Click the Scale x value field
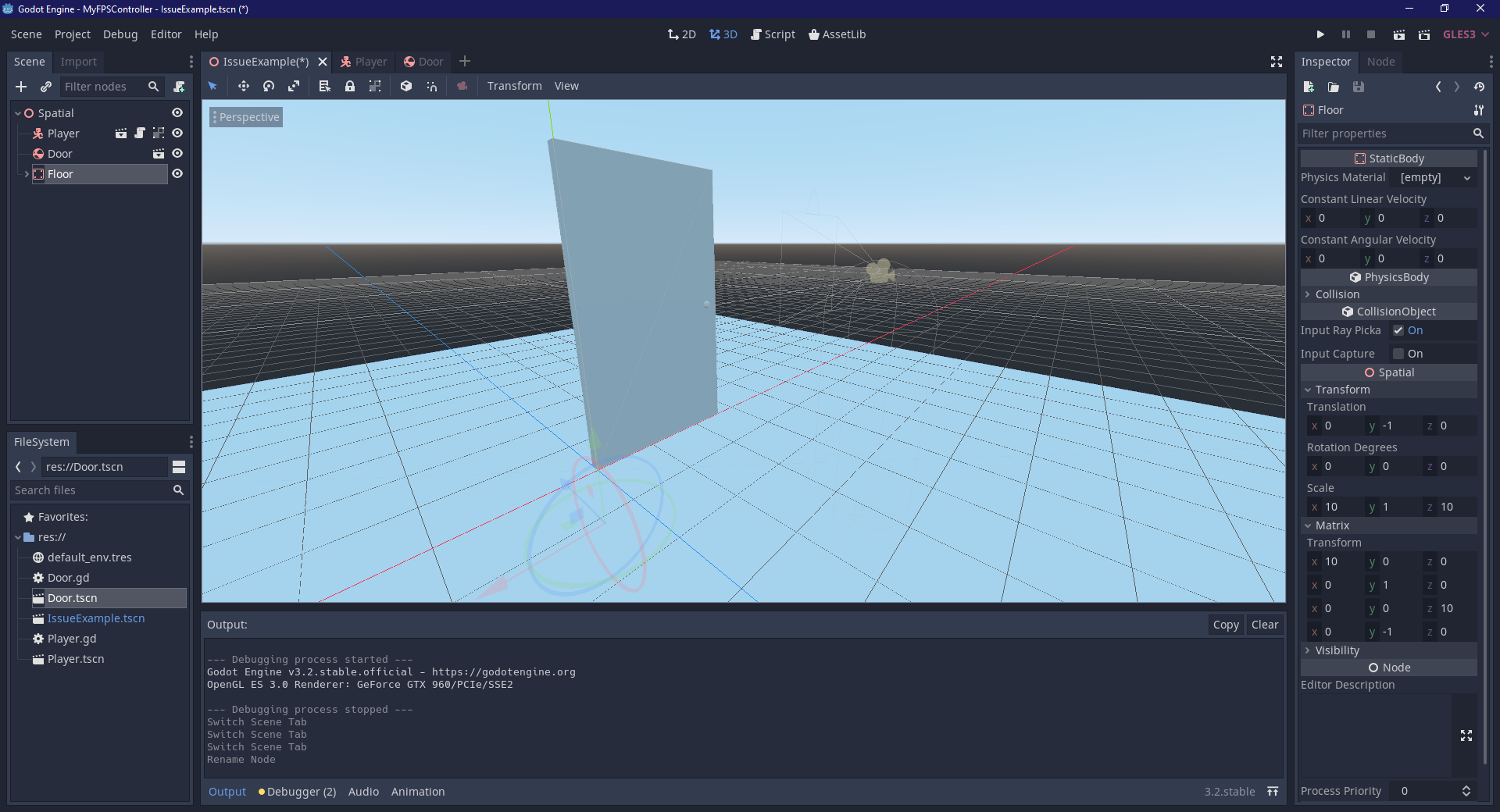 (1334, 507)
